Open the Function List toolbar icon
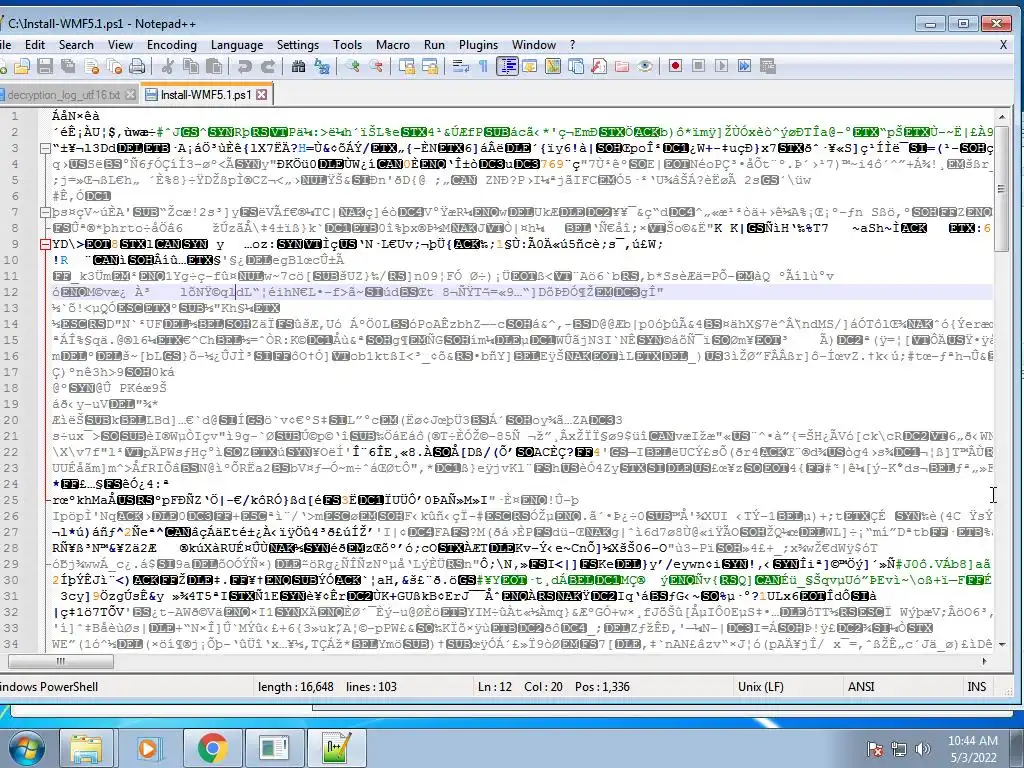Screen dimensions: 1024x768 pos(599,66)
